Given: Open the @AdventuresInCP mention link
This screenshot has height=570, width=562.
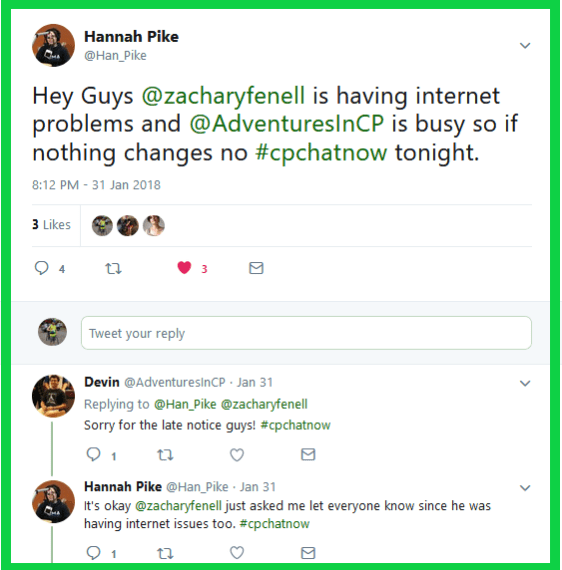Looking at the screenshot, I should click(286, 124).
